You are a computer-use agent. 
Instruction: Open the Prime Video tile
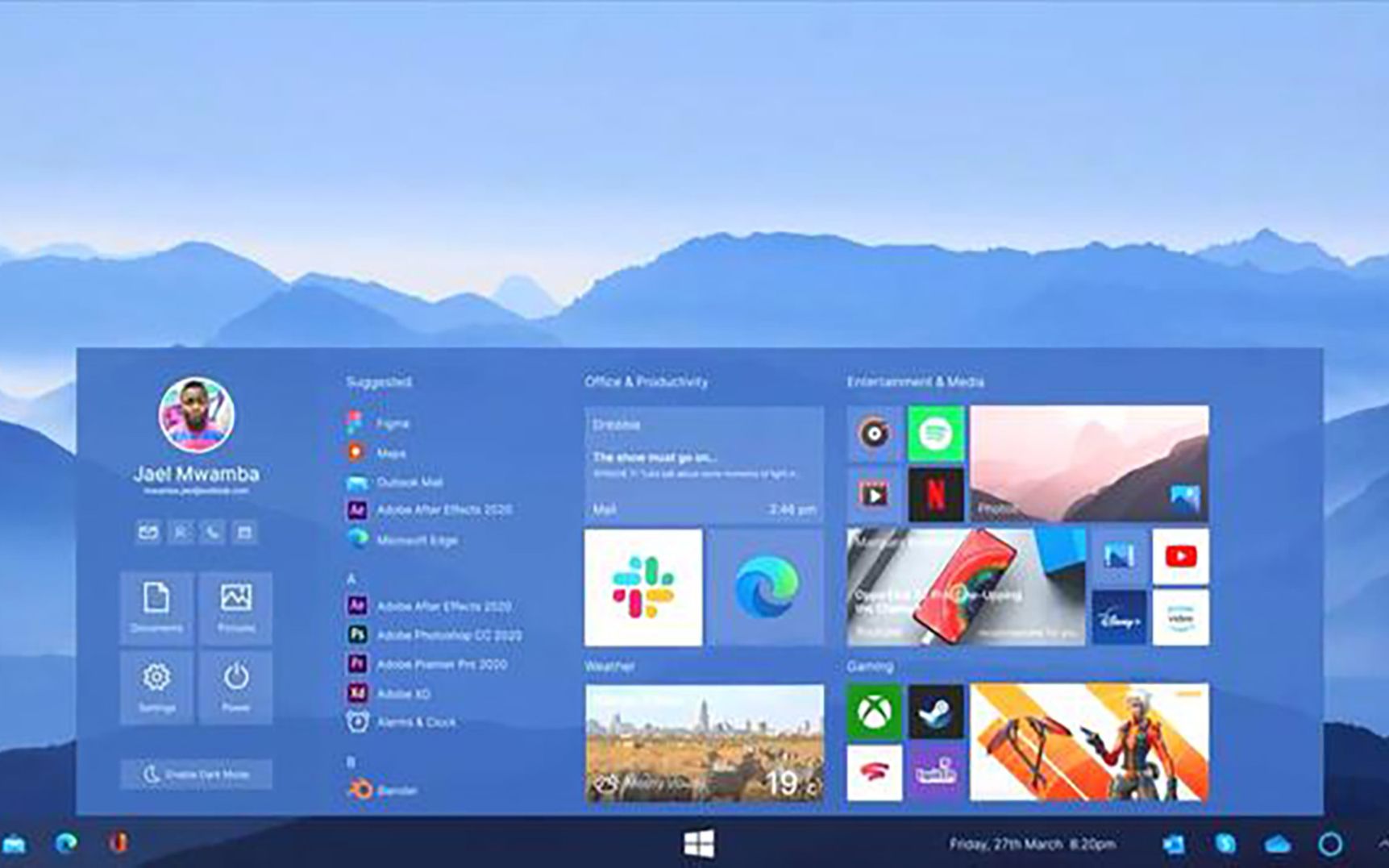click(x=1180, y=618)
